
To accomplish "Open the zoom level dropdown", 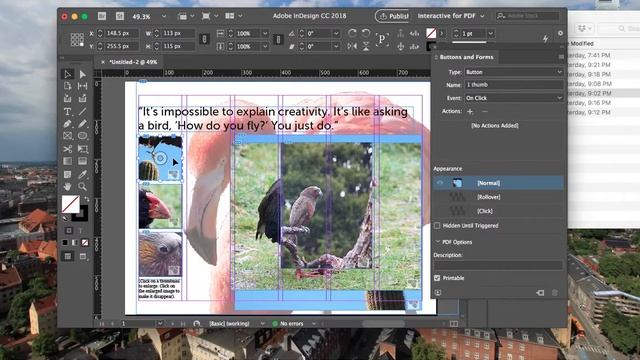I will pos(164,16).
